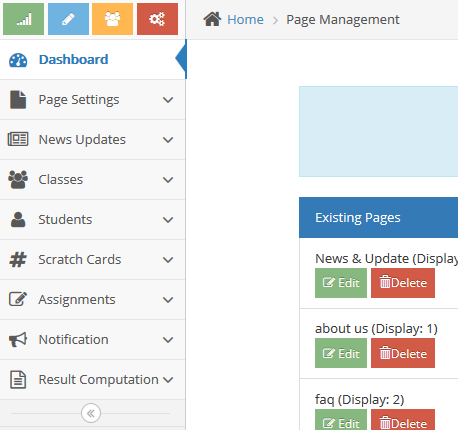Expand Students chevron
Image resolution: width=458 pixels, height=430 pixels.
[x=168, y=220]
